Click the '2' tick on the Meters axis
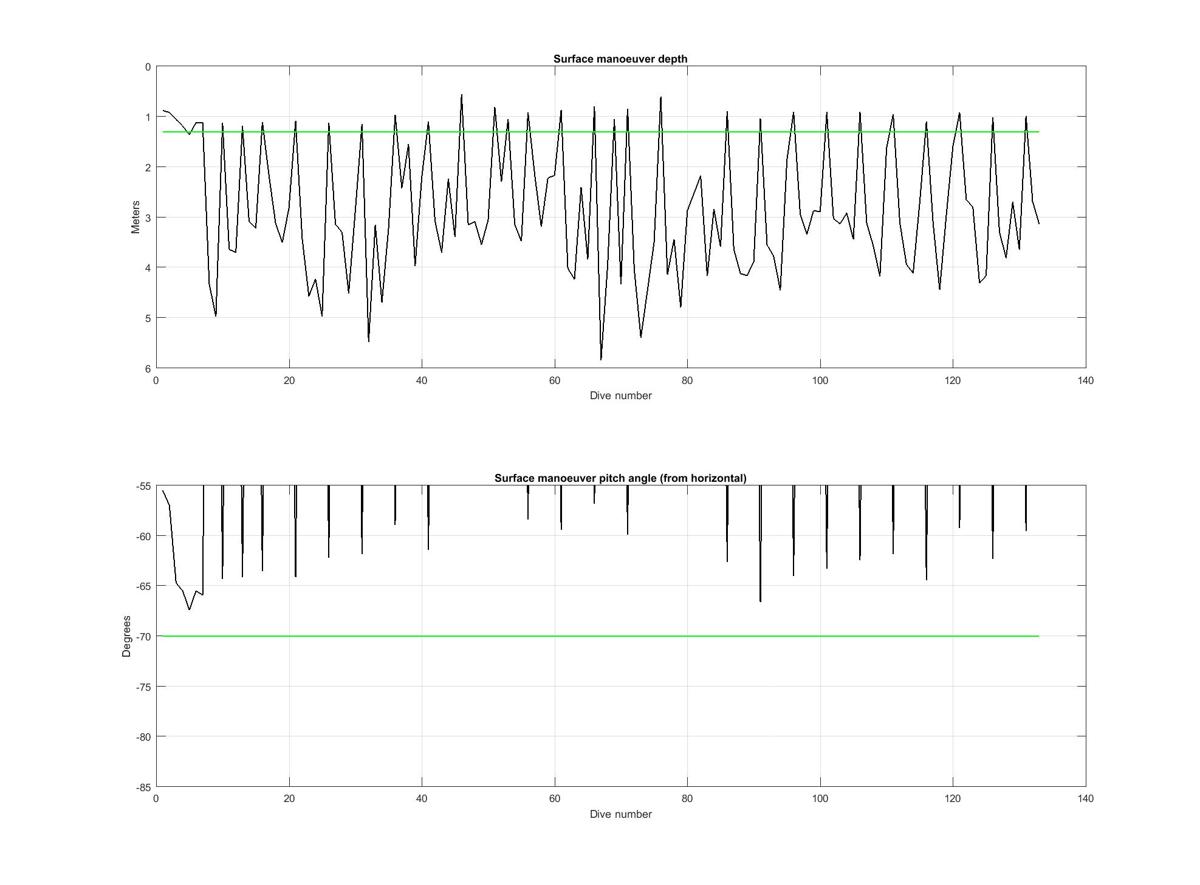 click(148, 167)
